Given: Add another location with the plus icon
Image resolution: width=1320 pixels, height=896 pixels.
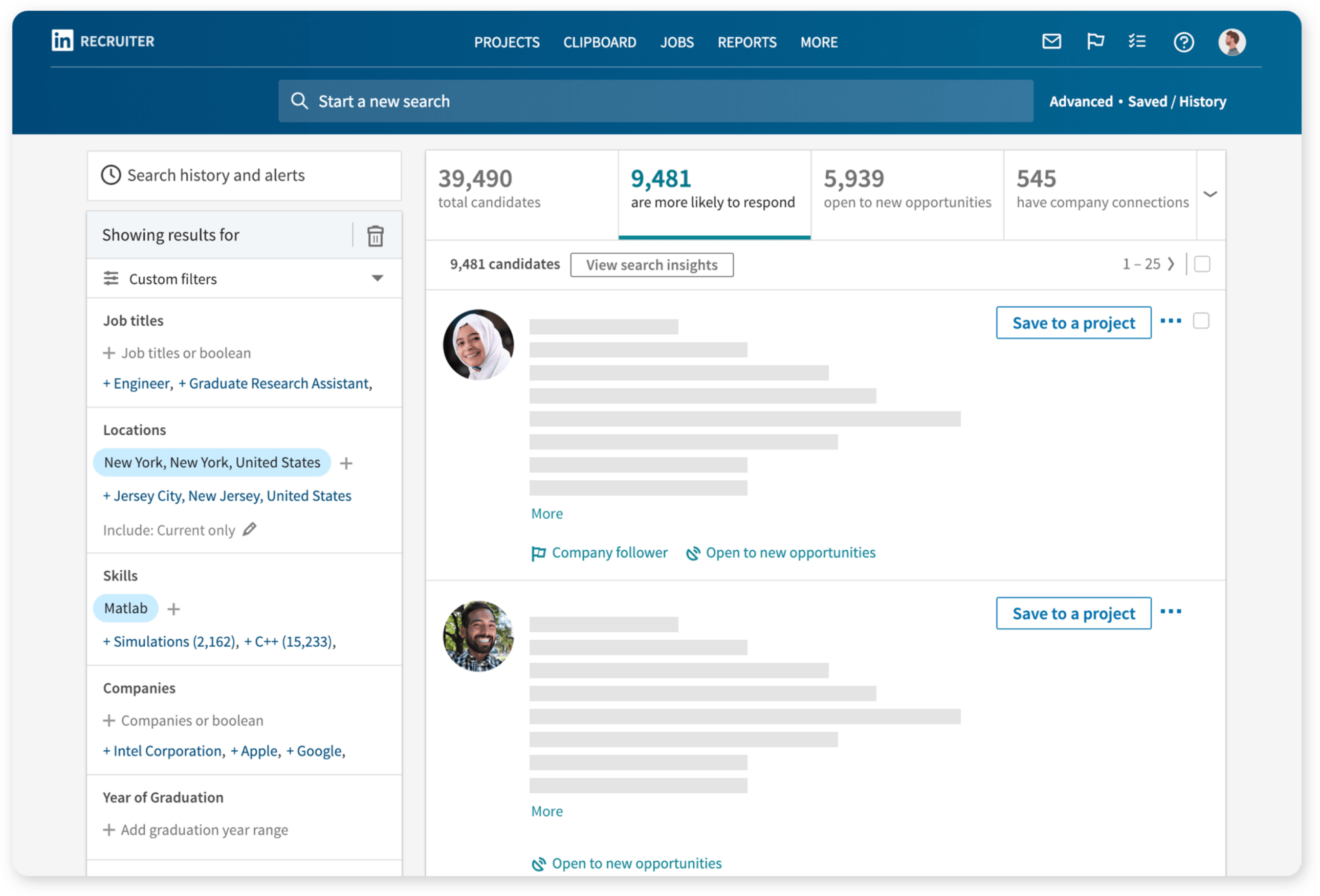Looking at the screenshot, I should click(346, 463).
